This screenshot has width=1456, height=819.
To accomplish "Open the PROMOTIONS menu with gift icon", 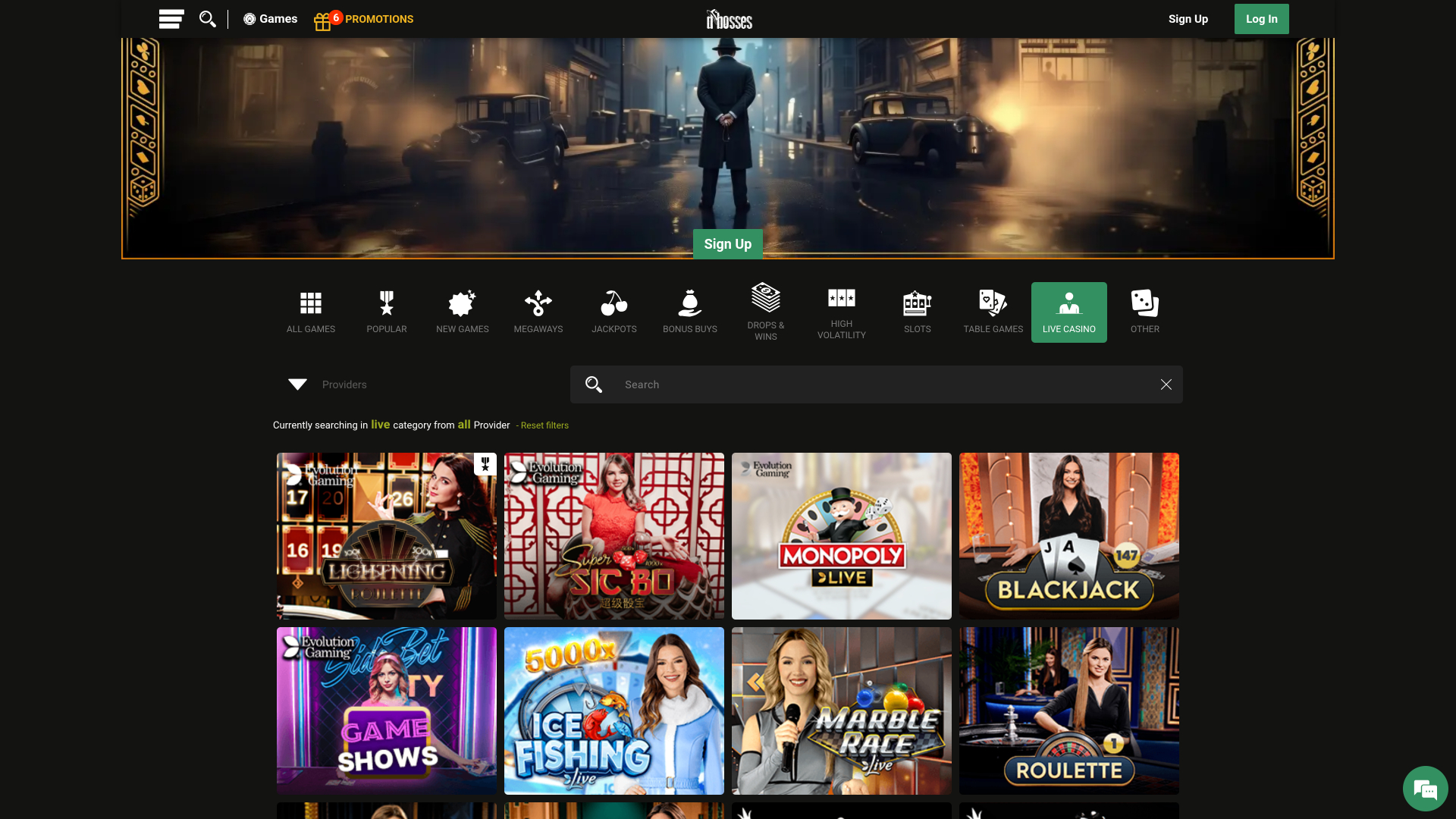I will tap(363, 19).
